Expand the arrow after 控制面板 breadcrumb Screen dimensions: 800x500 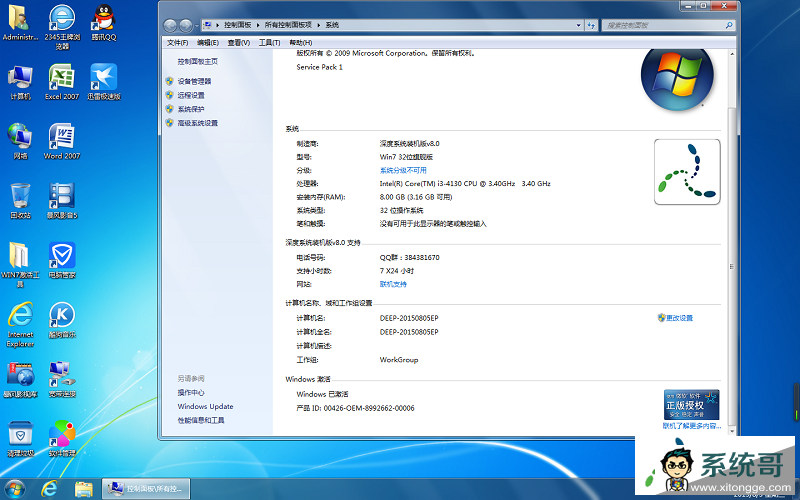(x=258, y=25)
